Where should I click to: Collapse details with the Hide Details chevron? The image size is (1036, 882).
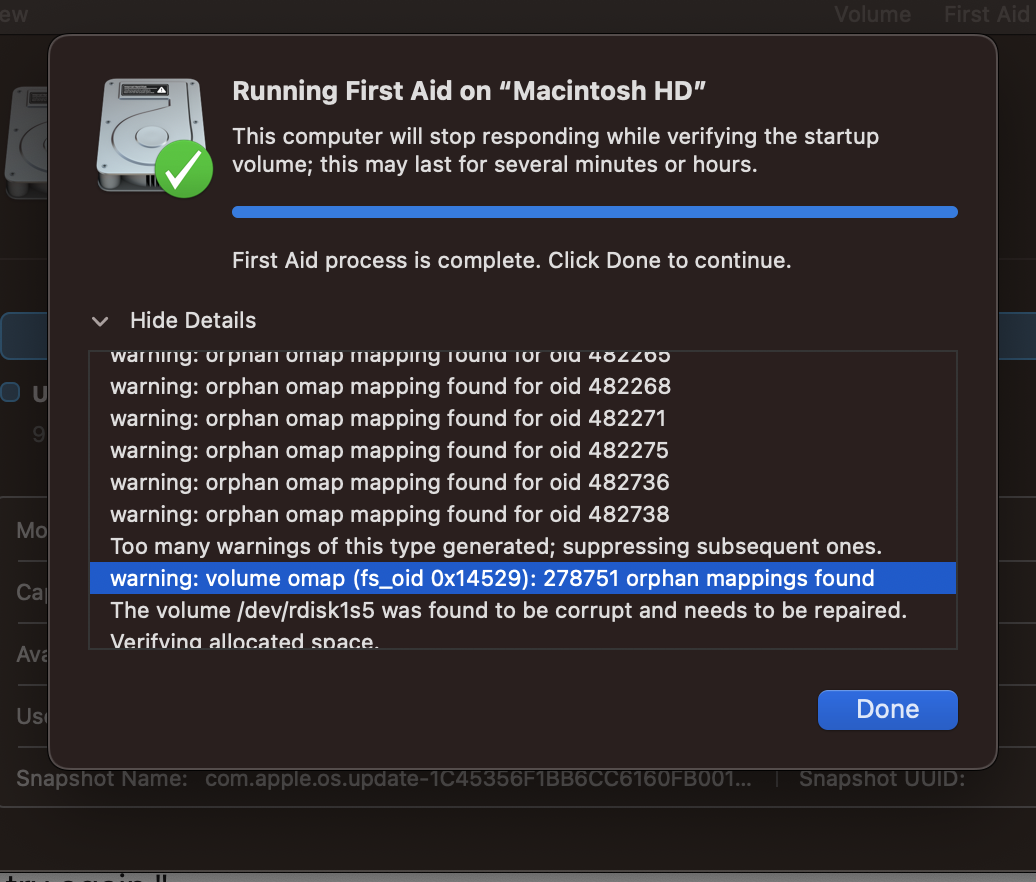click(100, 321)
